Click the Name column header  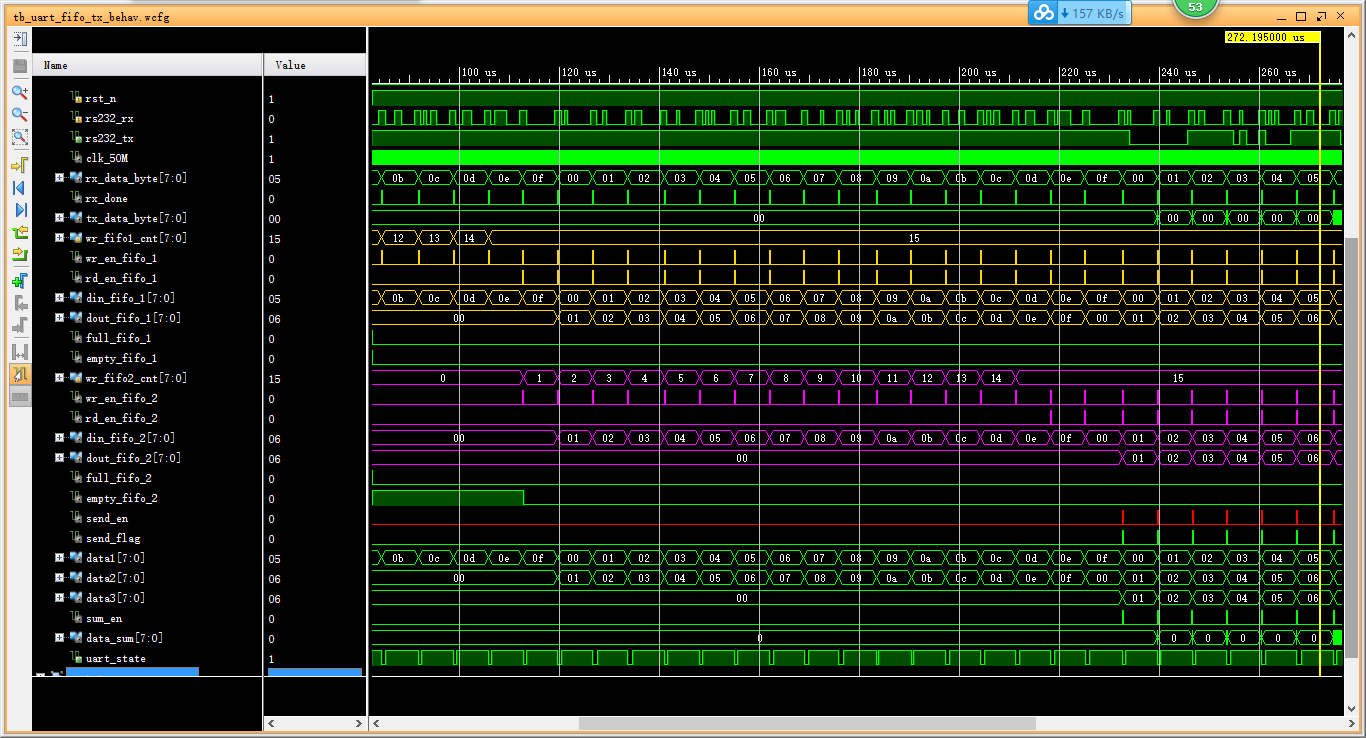[147, 65]
